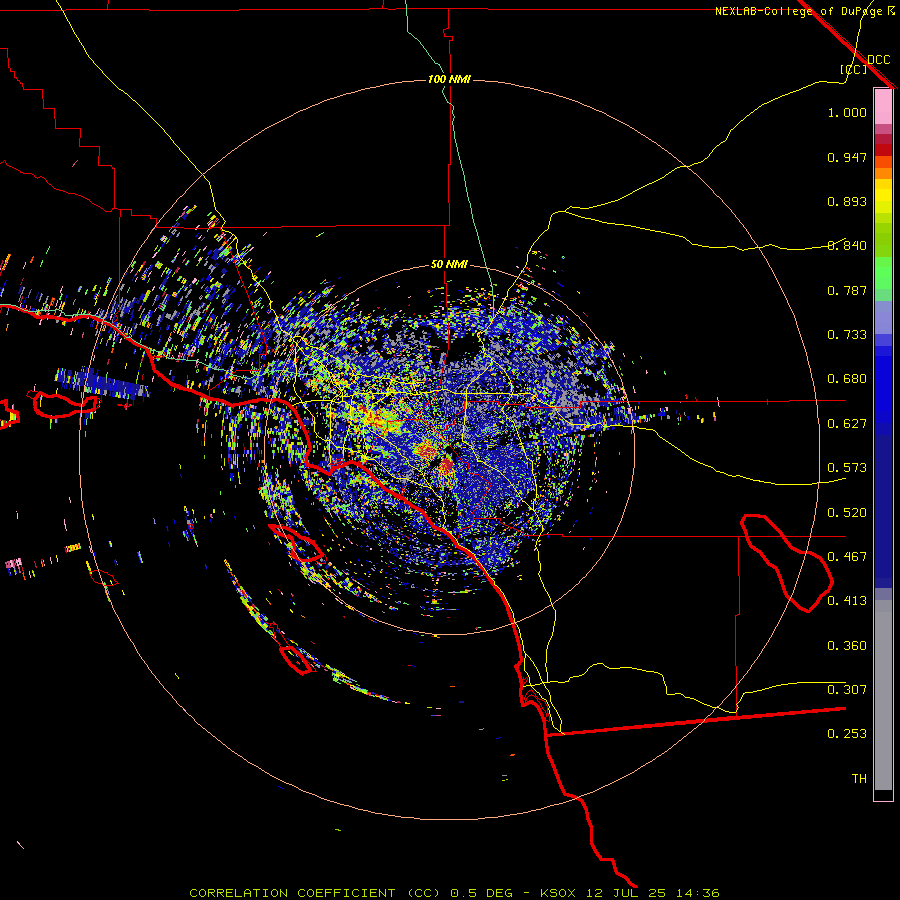Click the 0.520 scale value
This screenshot has width=900, height=900.
pos(847,513)
